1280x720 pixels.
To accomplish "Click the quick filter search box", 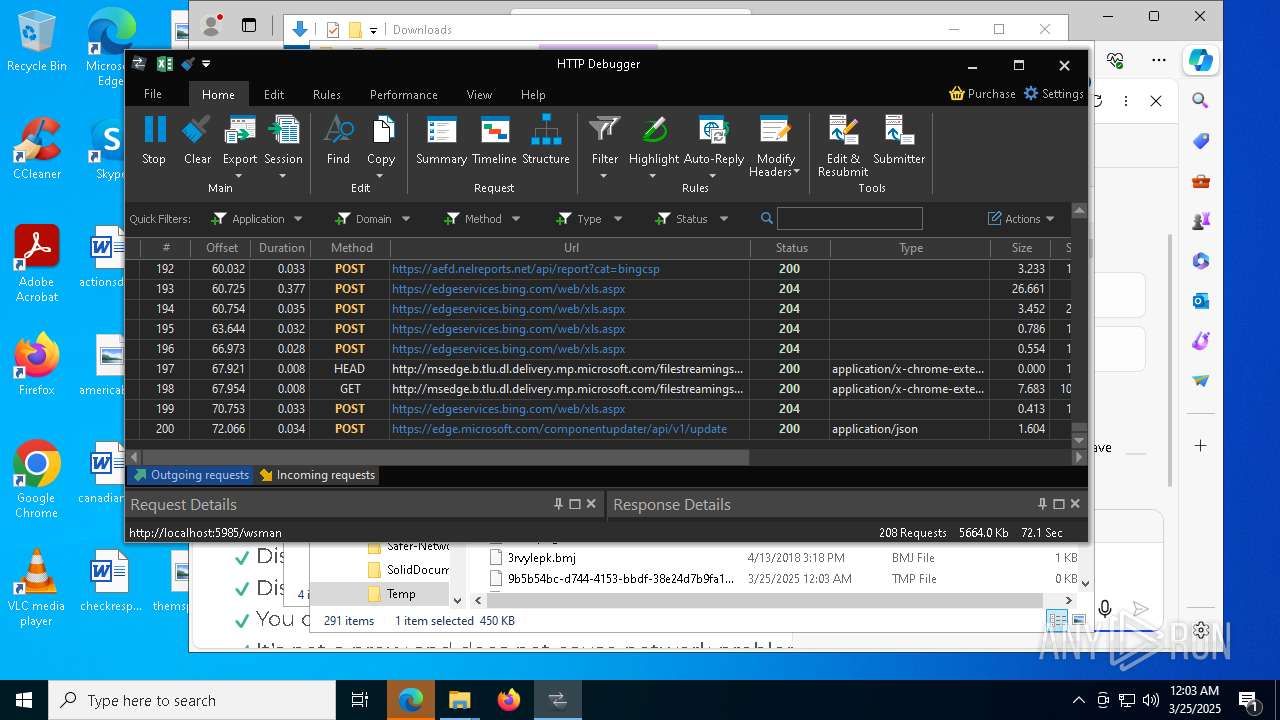I will click(x=849, y=219).
